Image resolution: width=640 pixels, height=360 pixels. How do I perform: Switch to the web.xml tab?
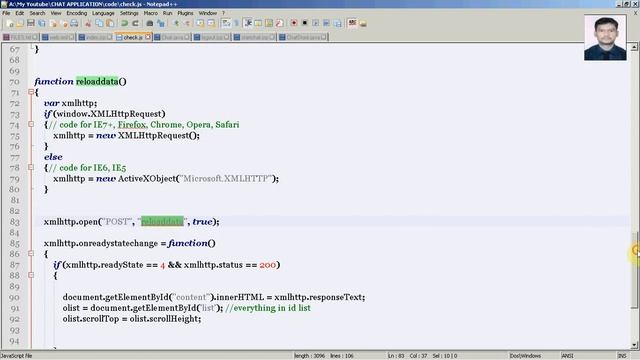(x=58, y=37)
